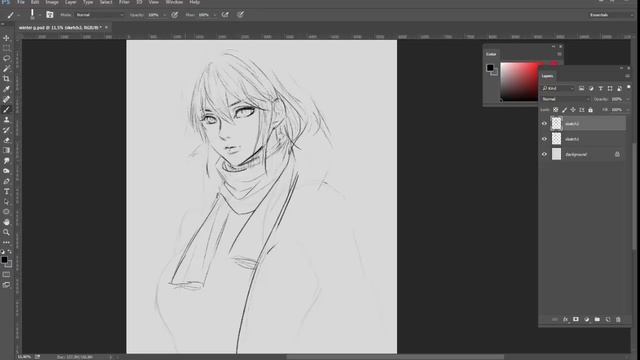Add a layer mask

576,320
